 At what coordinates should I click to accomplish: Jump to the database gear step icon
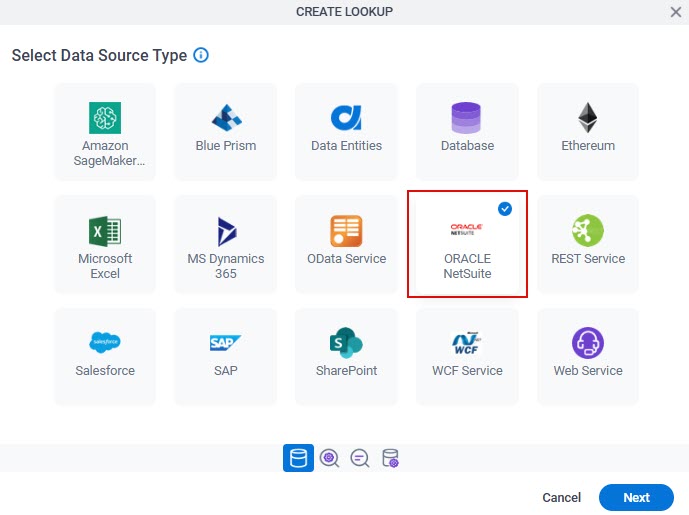click(390, 458)
